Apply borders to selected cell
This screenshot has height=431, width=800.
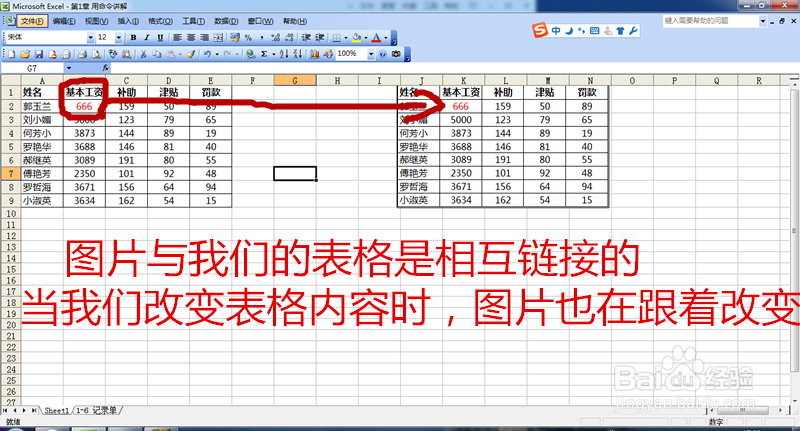pyautogui.click(x=337, y=37)
